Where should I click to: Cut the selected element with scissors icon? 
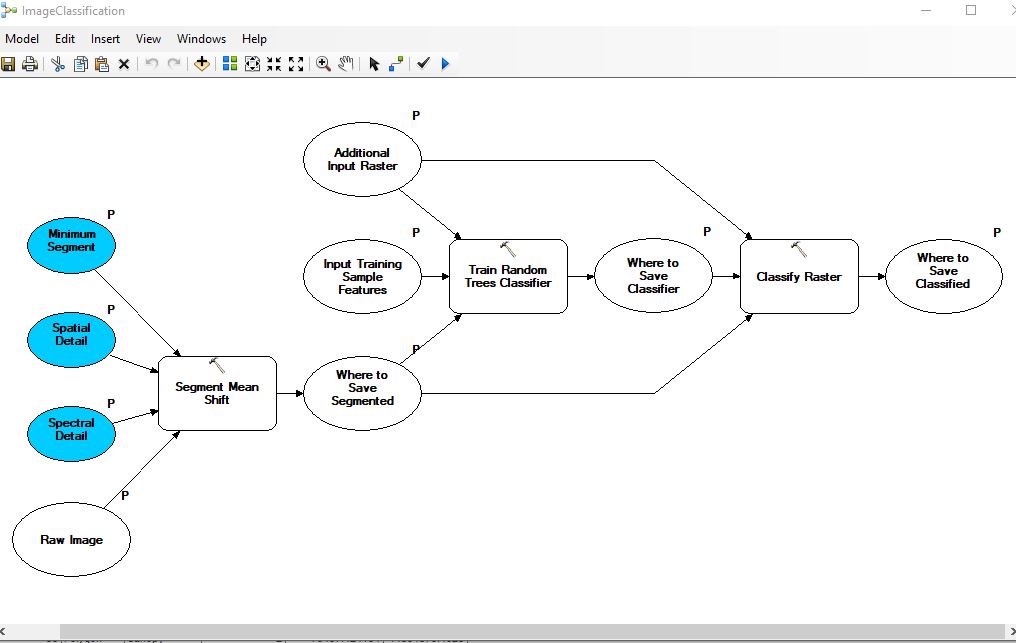click(58, 64)
